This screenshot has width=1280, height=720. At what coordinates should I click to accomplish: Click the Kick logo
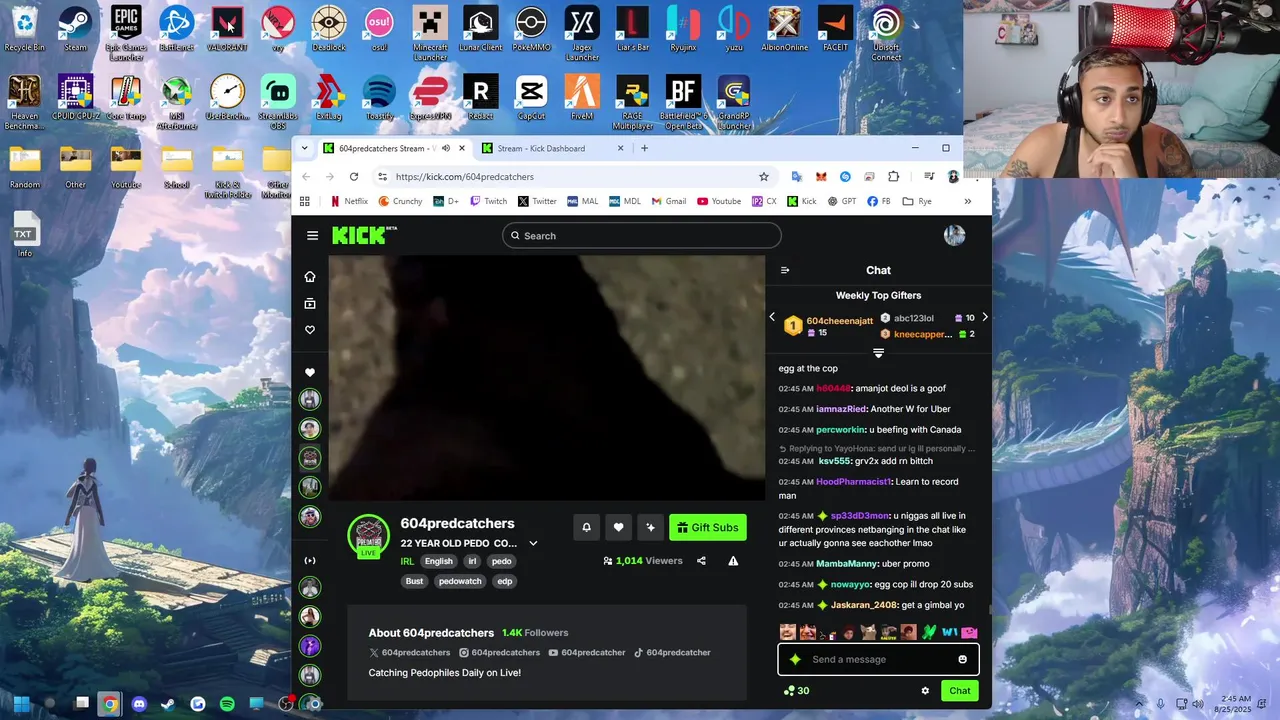point(365,235)
